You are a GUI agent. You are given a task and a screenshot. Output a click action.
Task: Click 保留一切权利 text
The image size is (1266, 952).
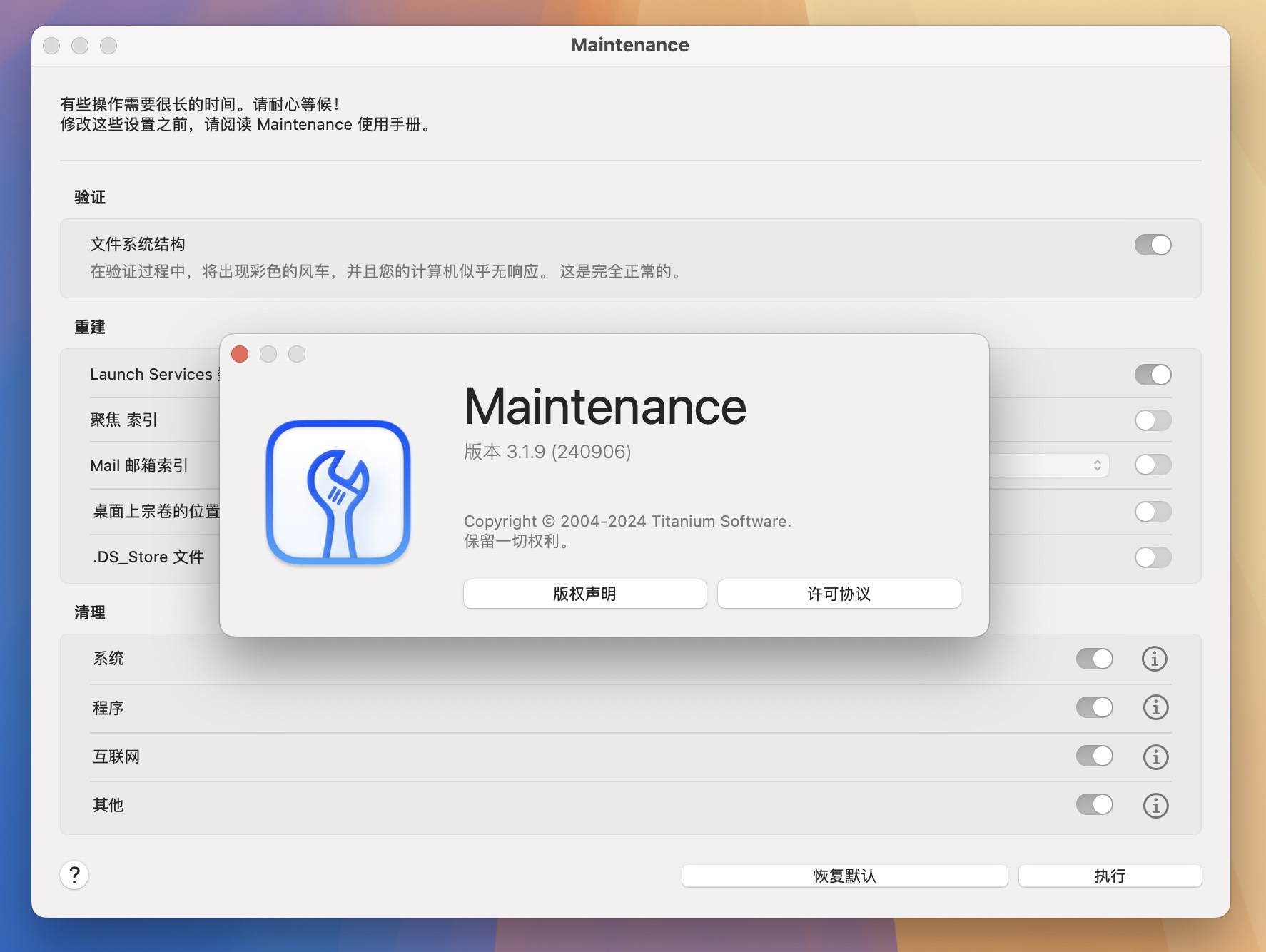point(516,541)
